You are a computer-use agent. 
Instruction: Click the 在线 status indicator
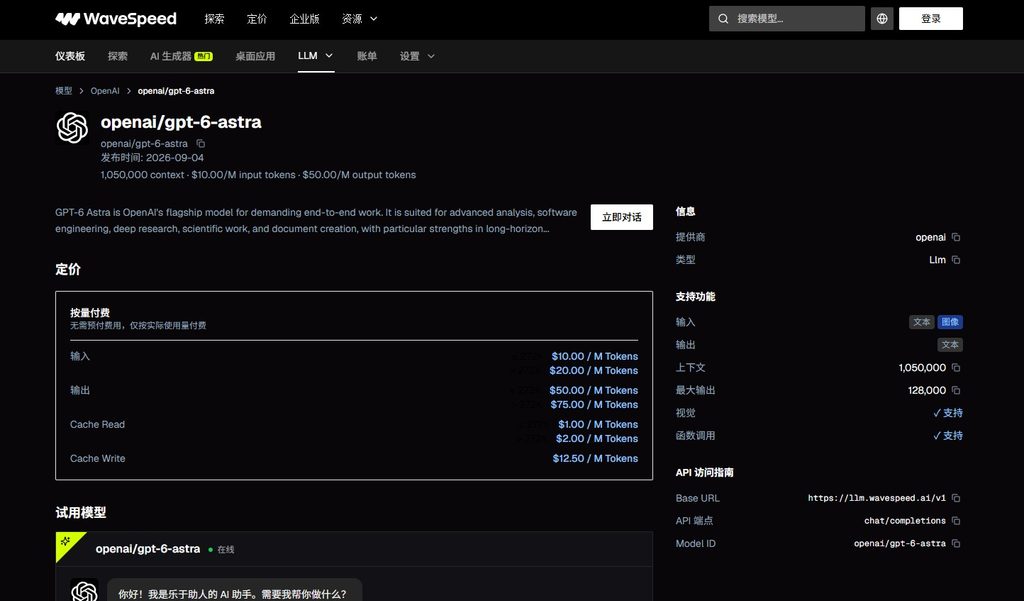(221, 549)
